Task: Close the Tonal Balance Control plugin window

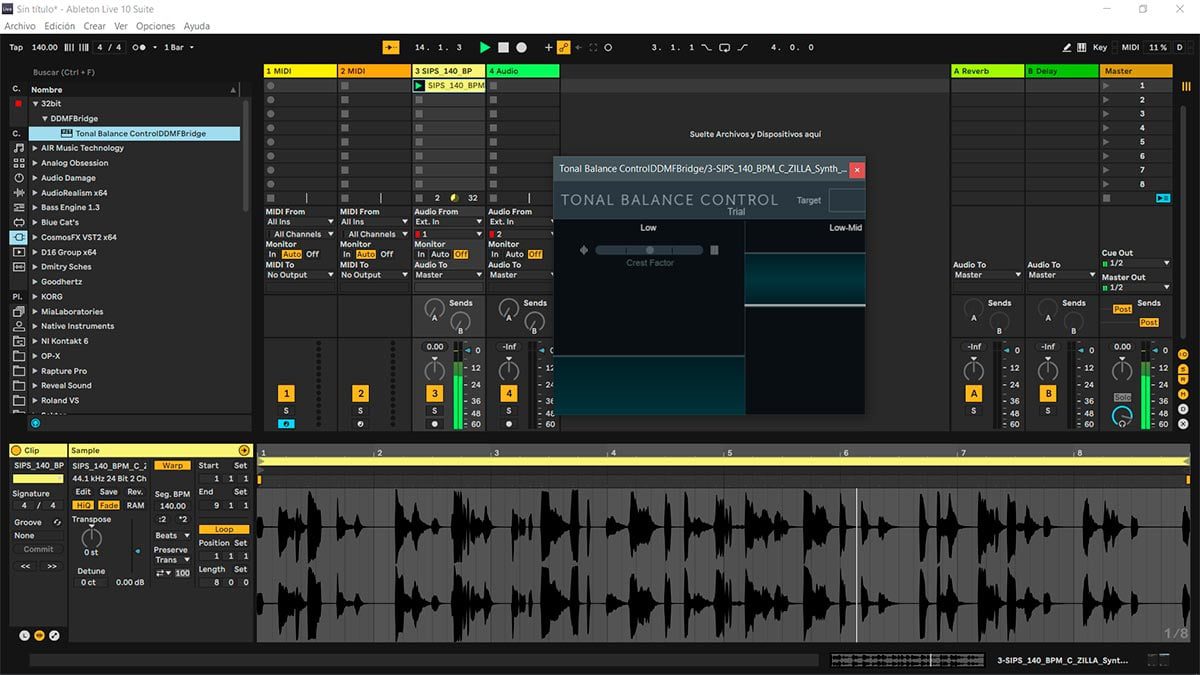Action: pos(857,169)
